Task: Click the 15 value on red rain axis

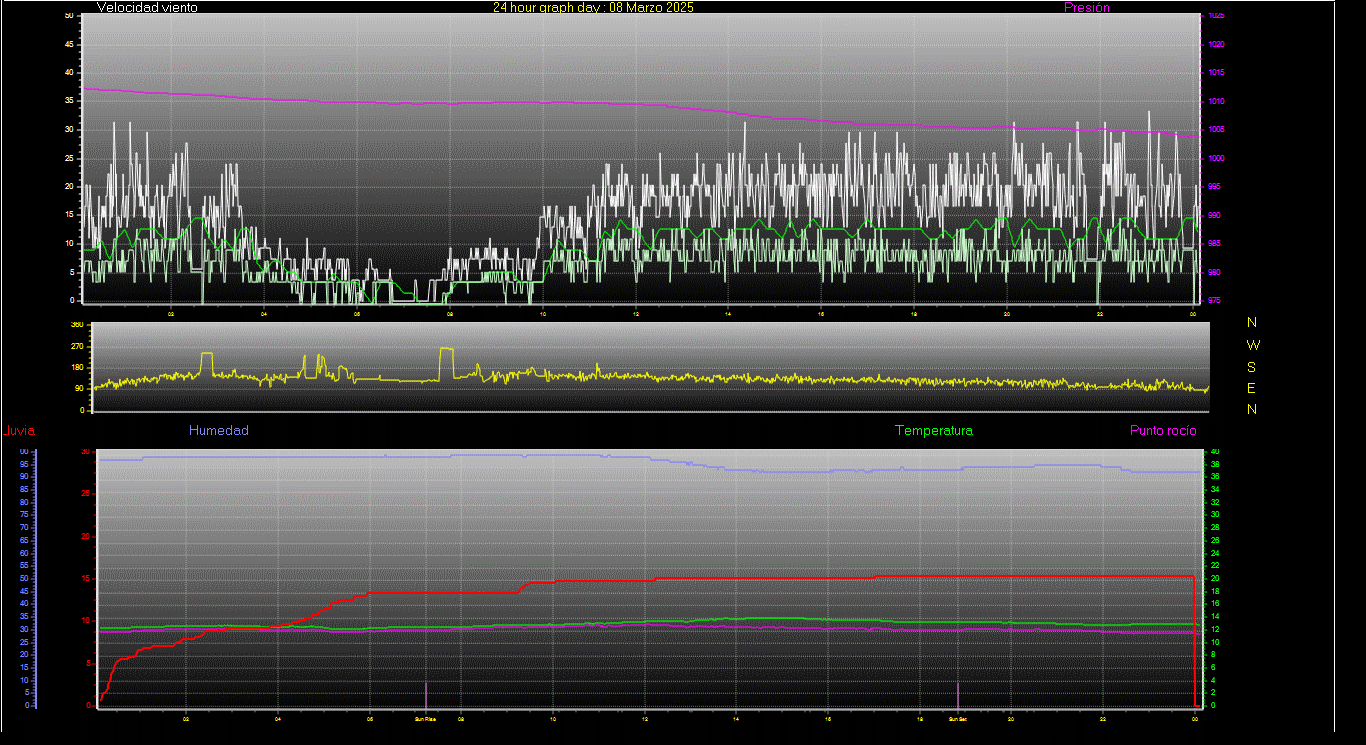Action: 87,578
